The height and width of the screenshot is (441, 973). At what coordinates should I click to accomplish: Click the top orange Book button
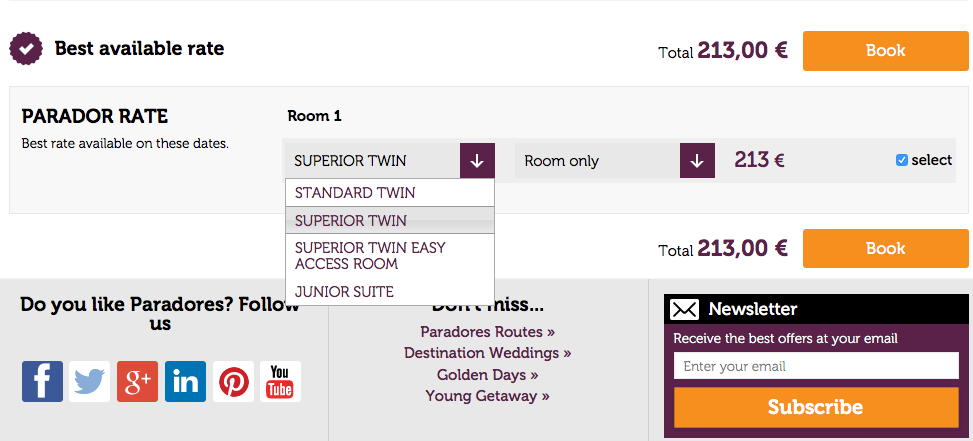[x=886, y=51]
